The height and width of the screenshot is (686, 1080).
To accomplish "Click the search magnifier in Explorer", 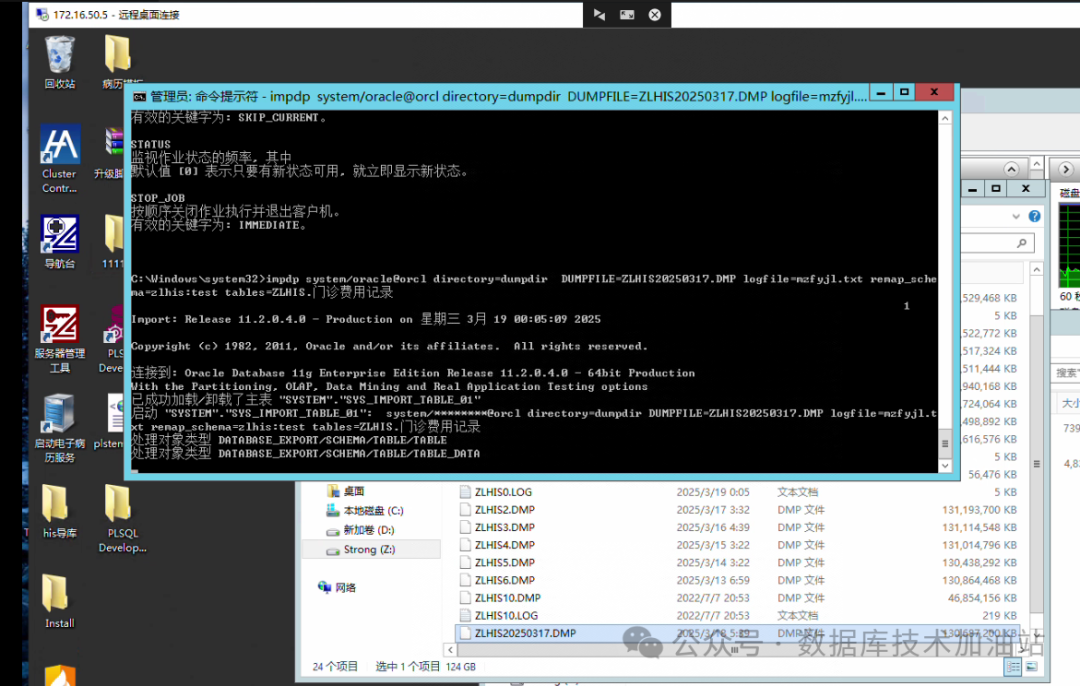I will point(1021,242).
